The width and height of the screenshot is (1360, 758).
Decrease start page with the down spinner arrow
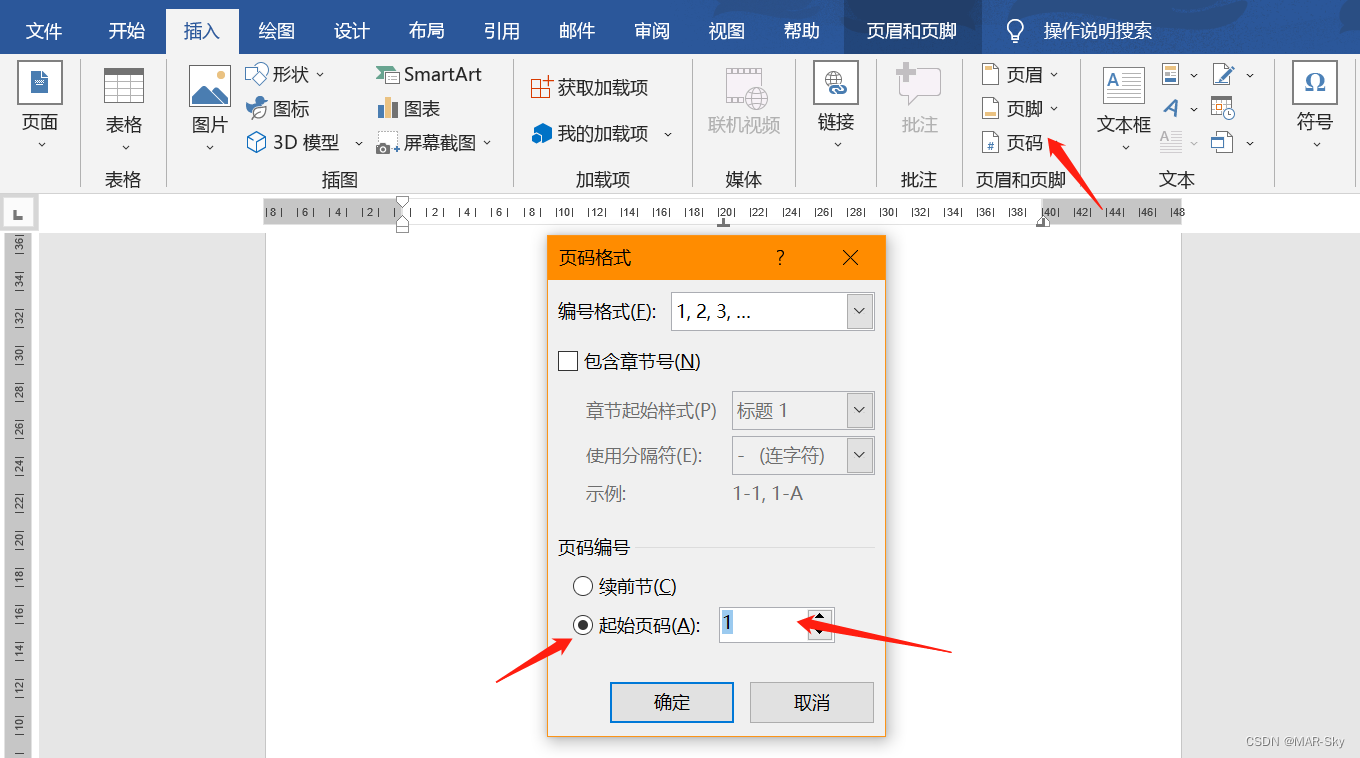820,632
